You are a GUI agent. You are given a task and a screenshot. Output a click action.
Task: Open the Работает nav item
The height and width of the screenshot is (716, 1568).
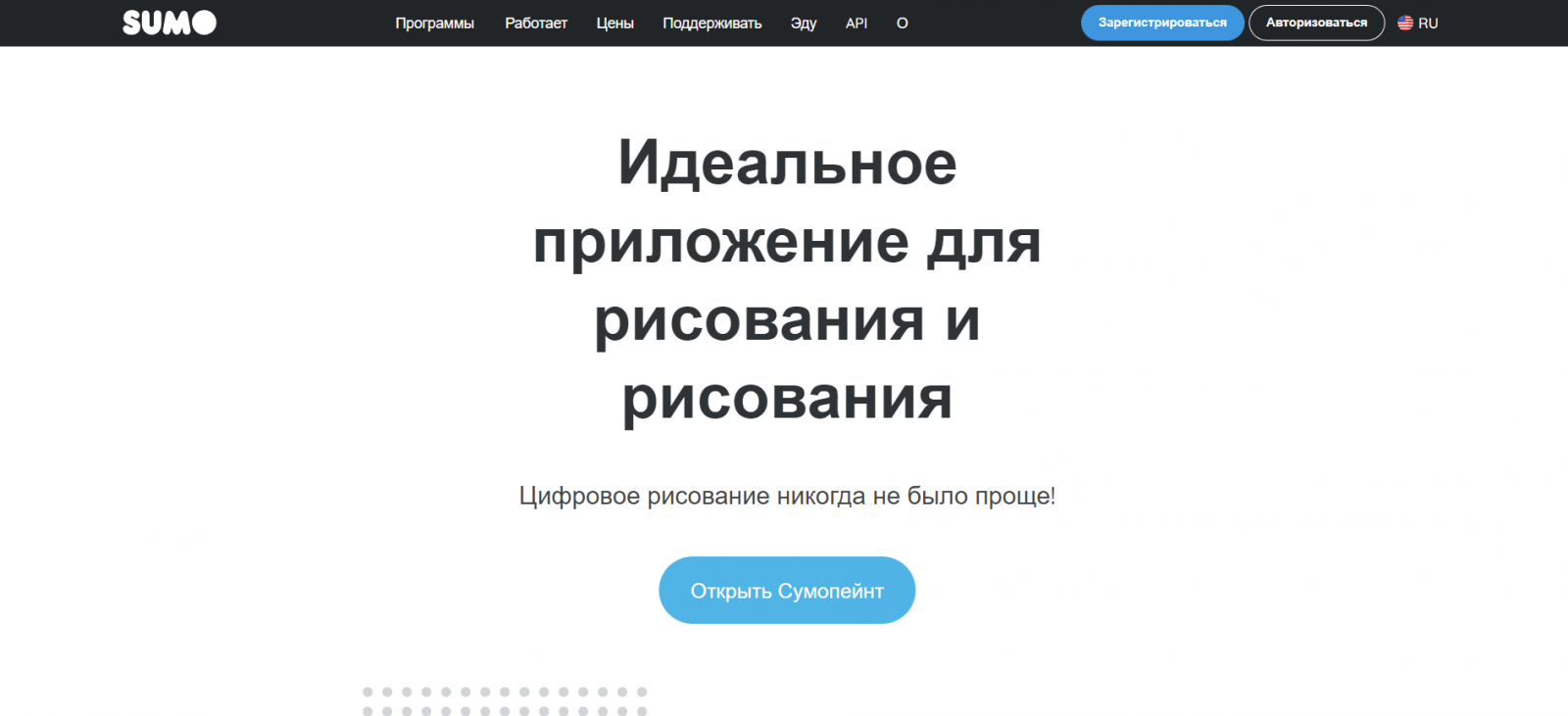[x=536, y=24]
